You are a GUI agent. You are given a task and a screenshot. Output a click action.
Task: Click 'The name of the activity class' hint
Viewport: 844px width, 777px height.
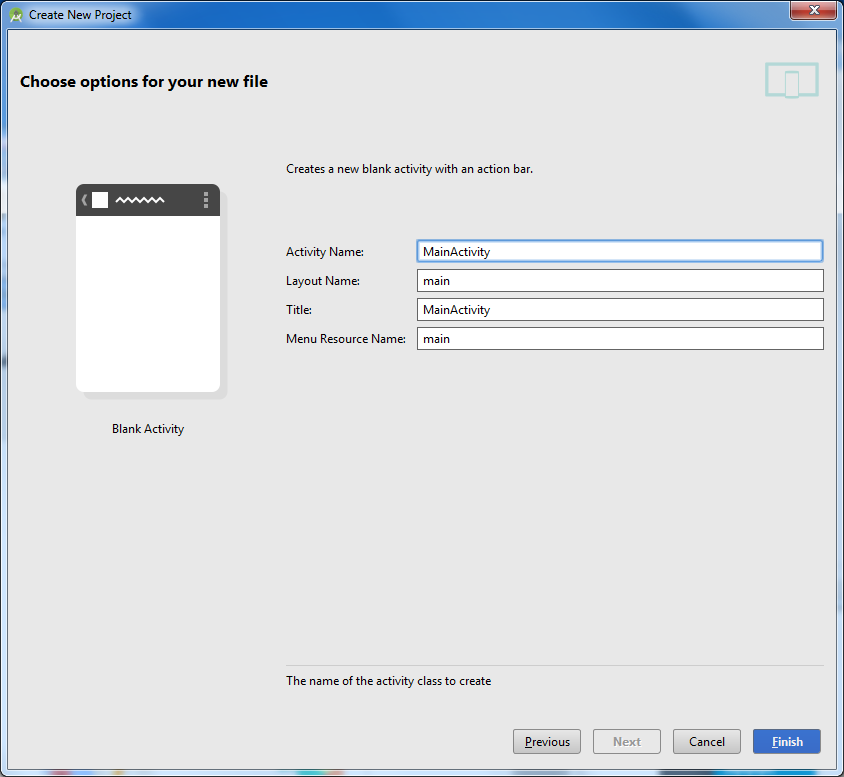(x=388, y=681)
